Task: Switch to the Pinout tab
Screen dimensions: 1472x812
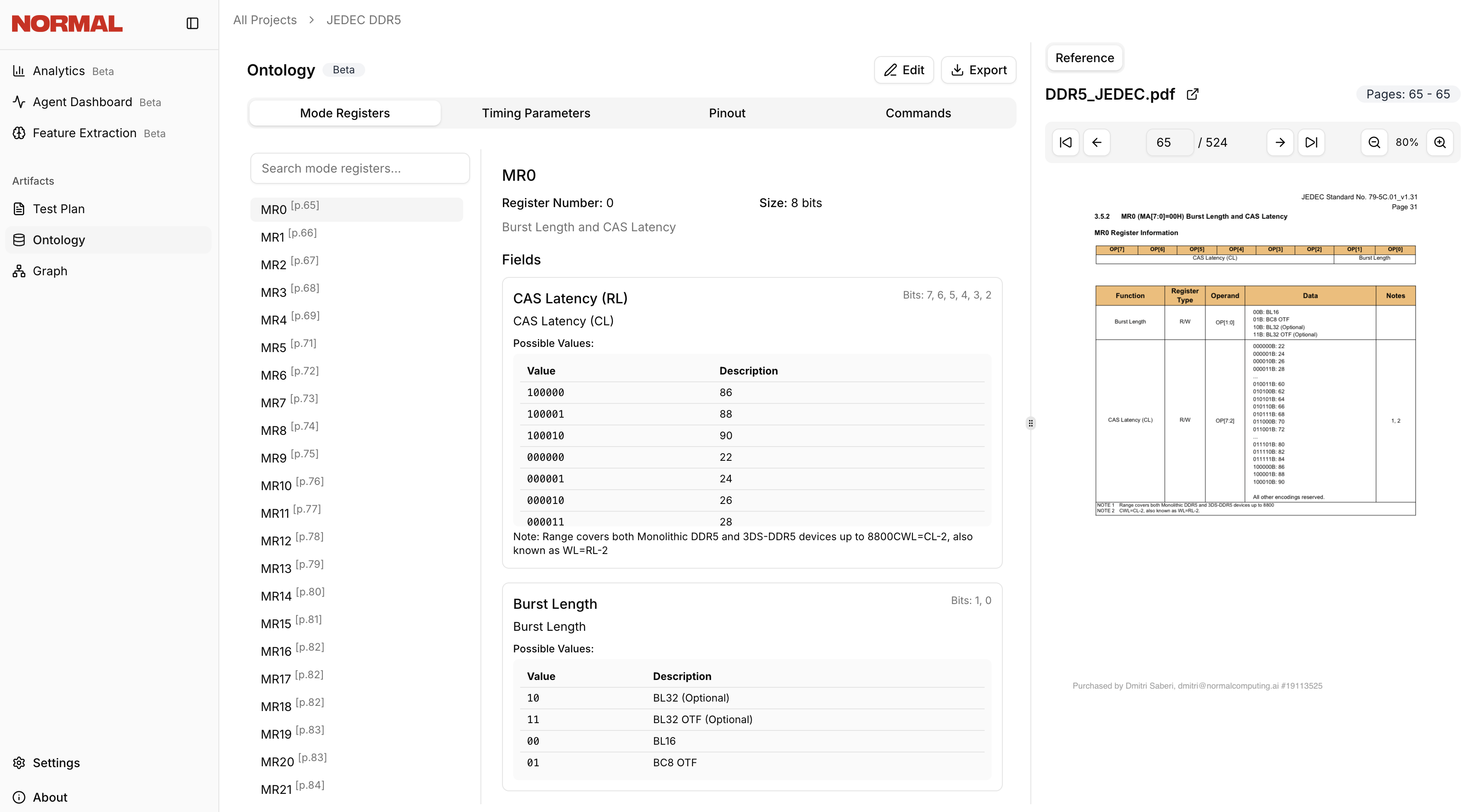Action: coord(727,113)
